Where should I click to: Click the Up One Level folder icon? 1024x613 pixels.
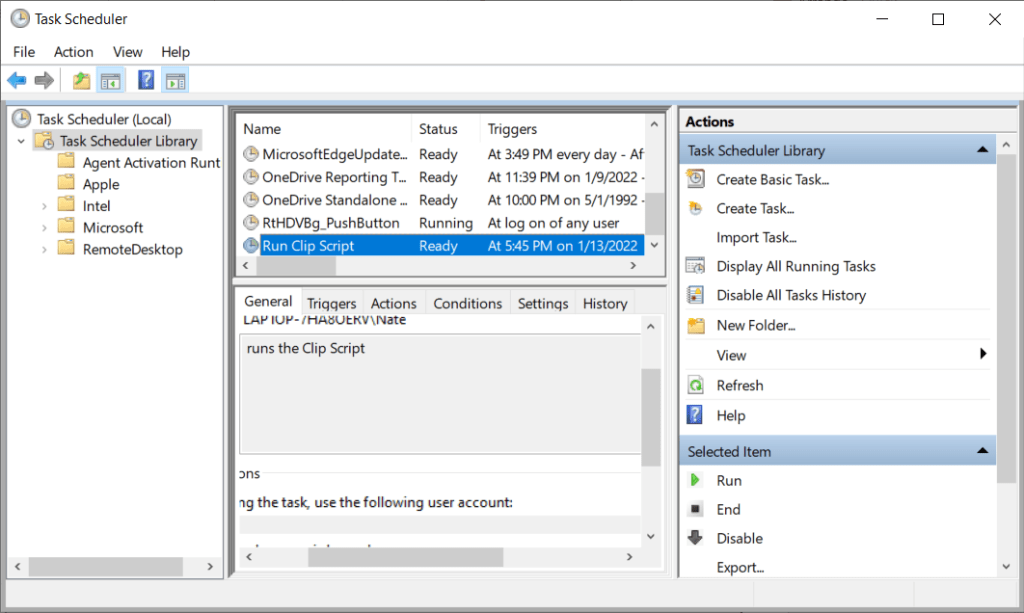pos(81,81)
